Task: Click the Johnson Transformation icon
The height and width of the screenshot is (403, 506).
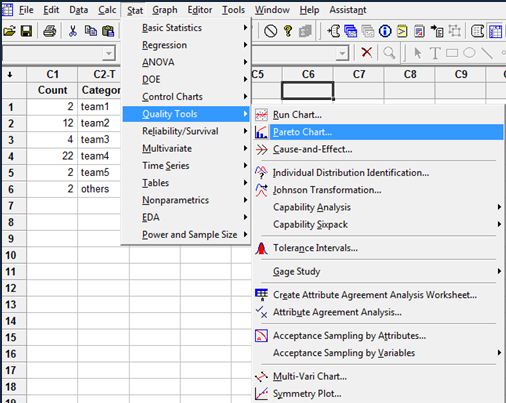Action: tap(261, 190)
